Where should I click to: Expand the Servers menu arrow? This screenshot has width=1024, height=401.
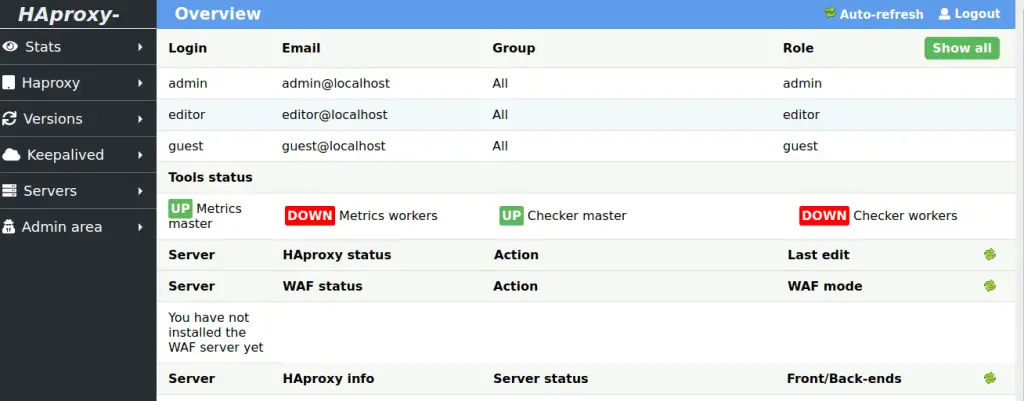(140, 191)
